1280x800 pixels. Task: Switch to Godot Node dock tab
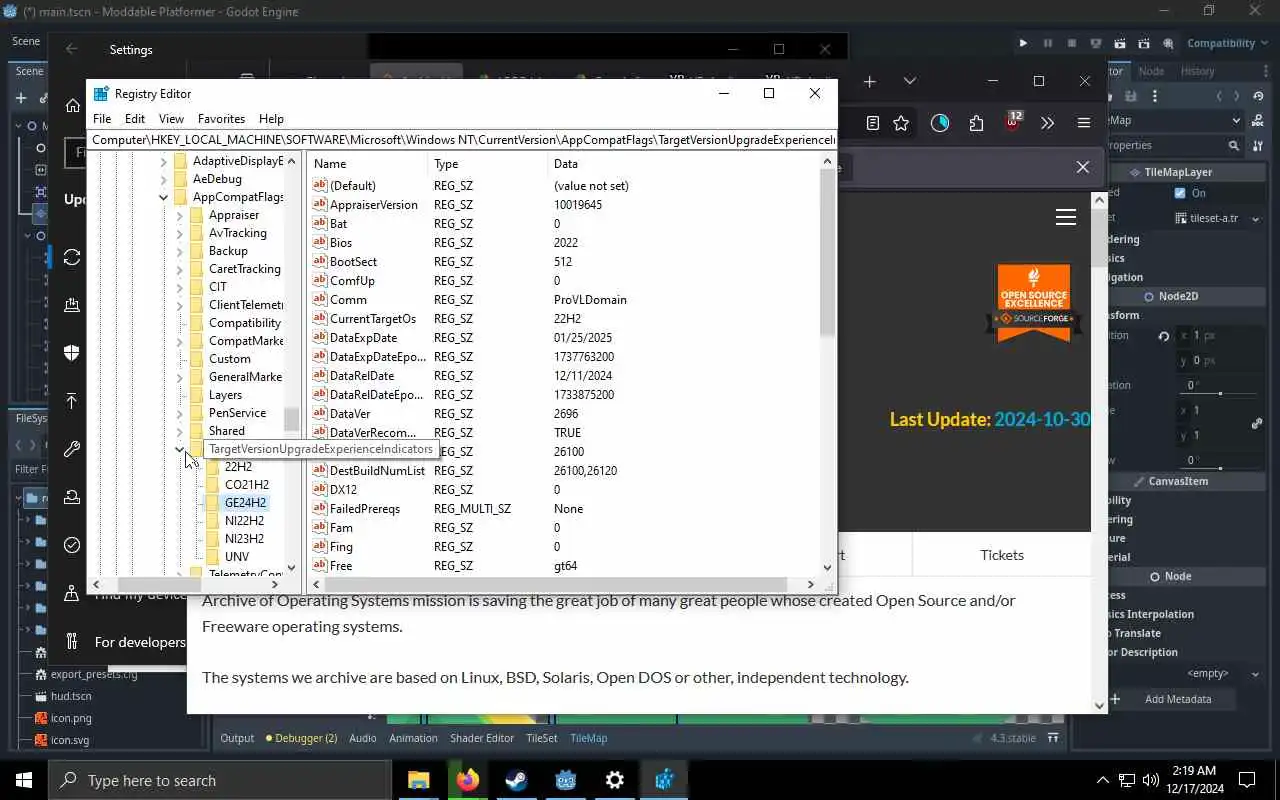[1151, 71]
